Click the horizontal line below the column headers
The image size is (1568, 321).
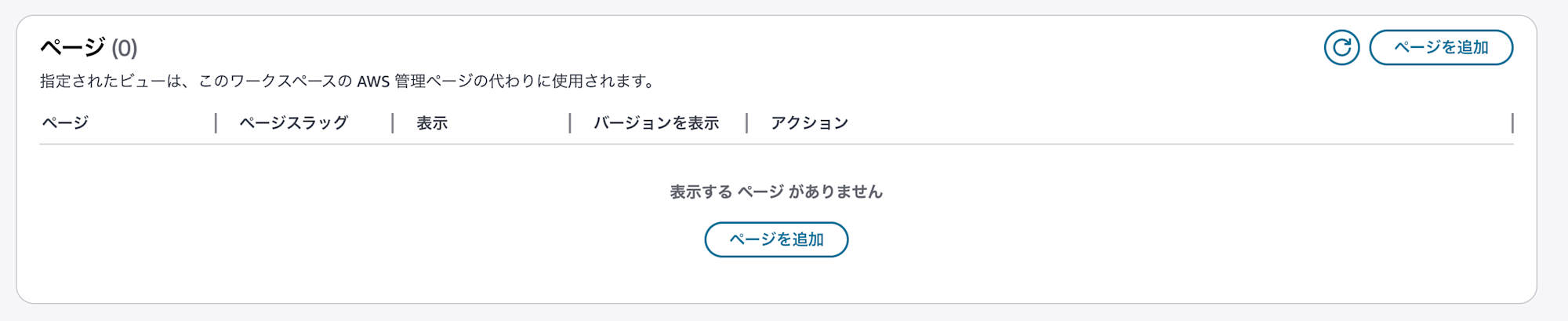(x=776, y=144)
